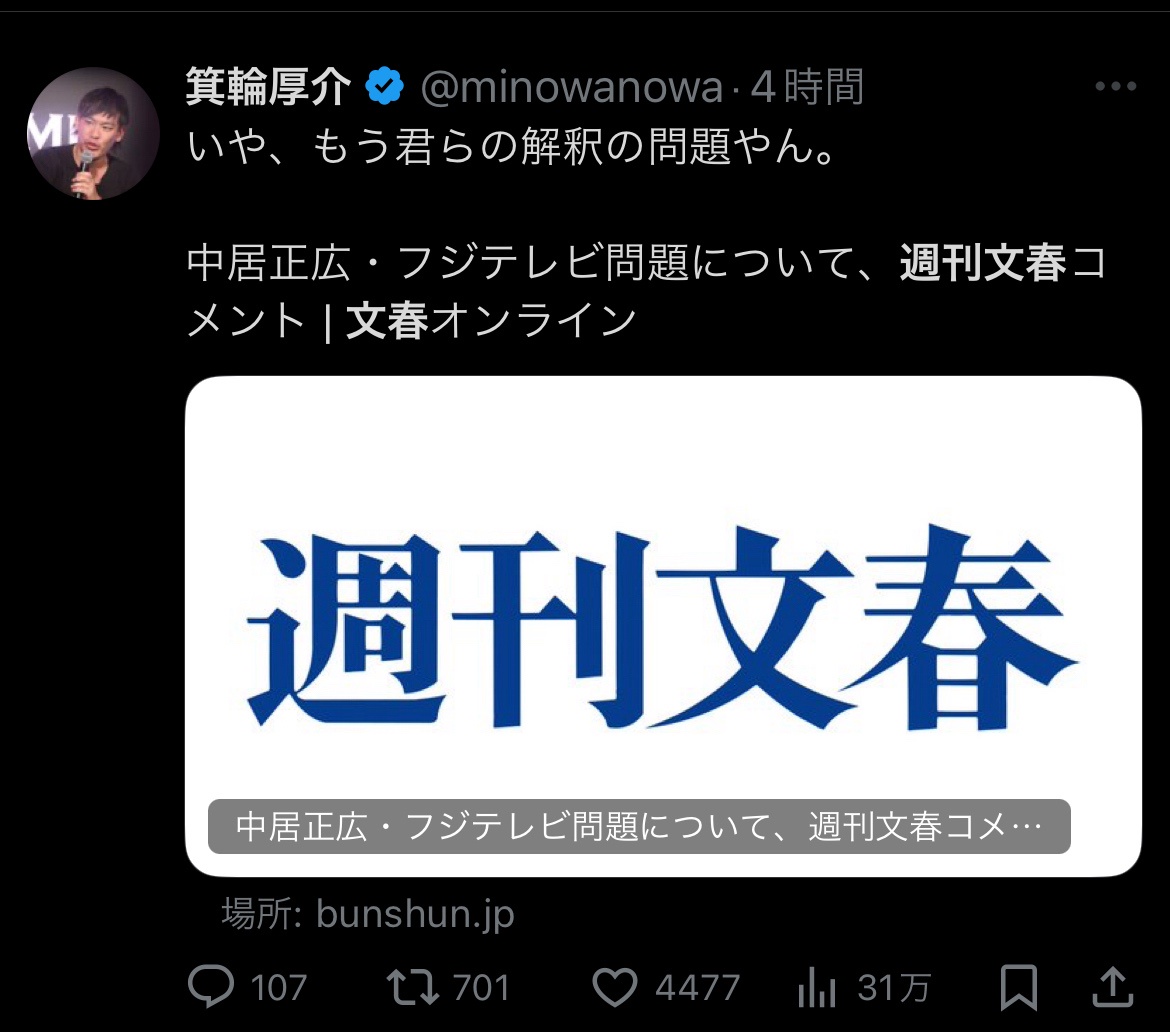Click the 31万 views count
1170x1032 pixels.
[894, 988]
